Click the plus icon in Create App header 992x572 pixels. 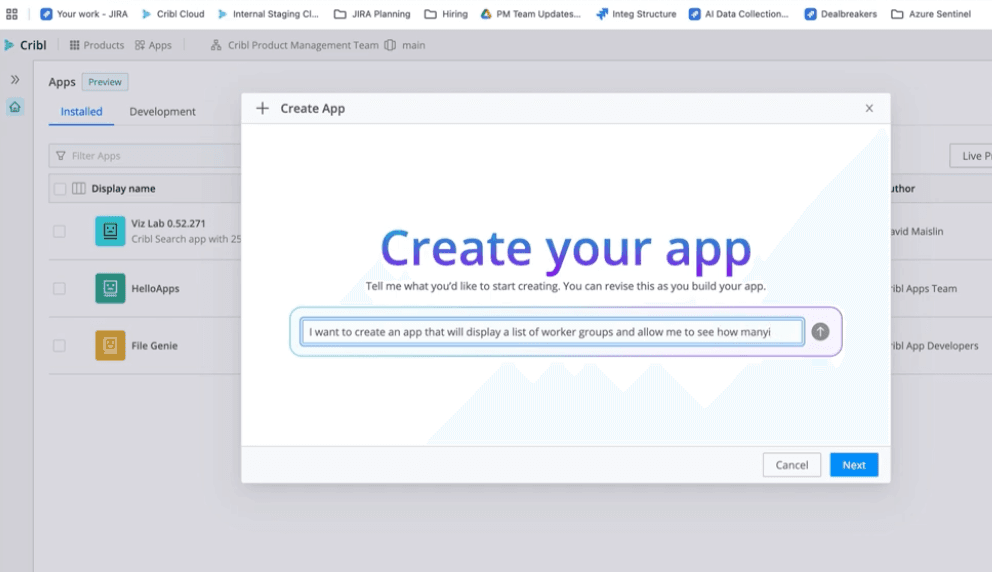click(263, 108)
